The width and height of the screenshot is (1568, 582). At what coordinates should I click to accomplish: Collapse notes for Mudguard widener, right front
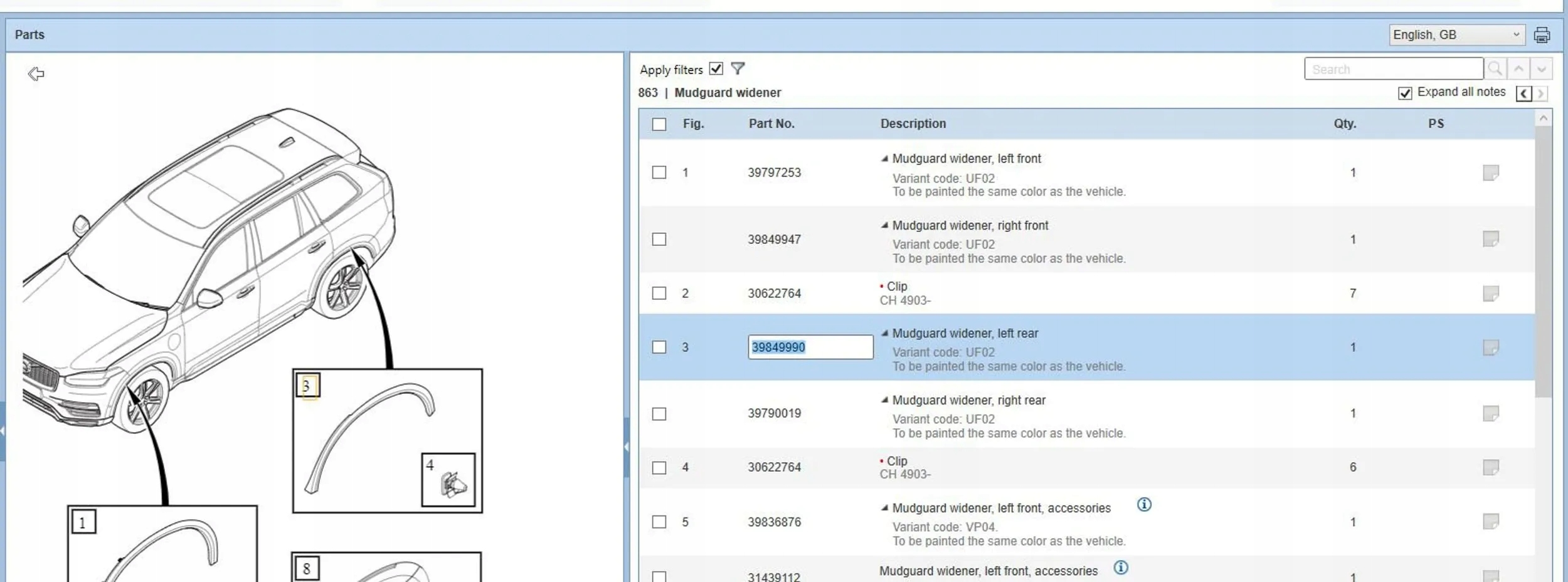(x=884, y=225)
